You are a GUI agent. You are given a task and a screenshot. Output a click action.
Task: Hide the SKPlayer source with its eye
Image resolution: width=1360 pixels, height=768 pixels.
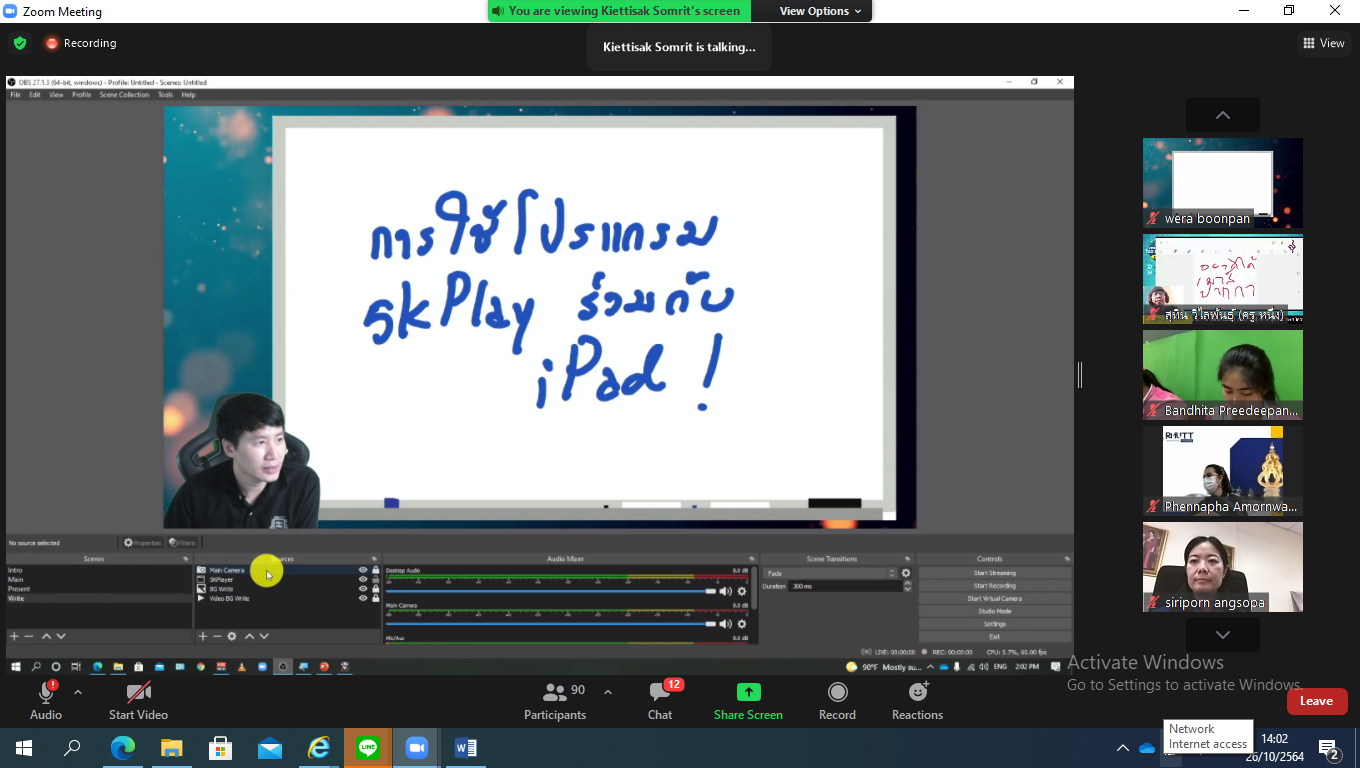coord(363,579)
